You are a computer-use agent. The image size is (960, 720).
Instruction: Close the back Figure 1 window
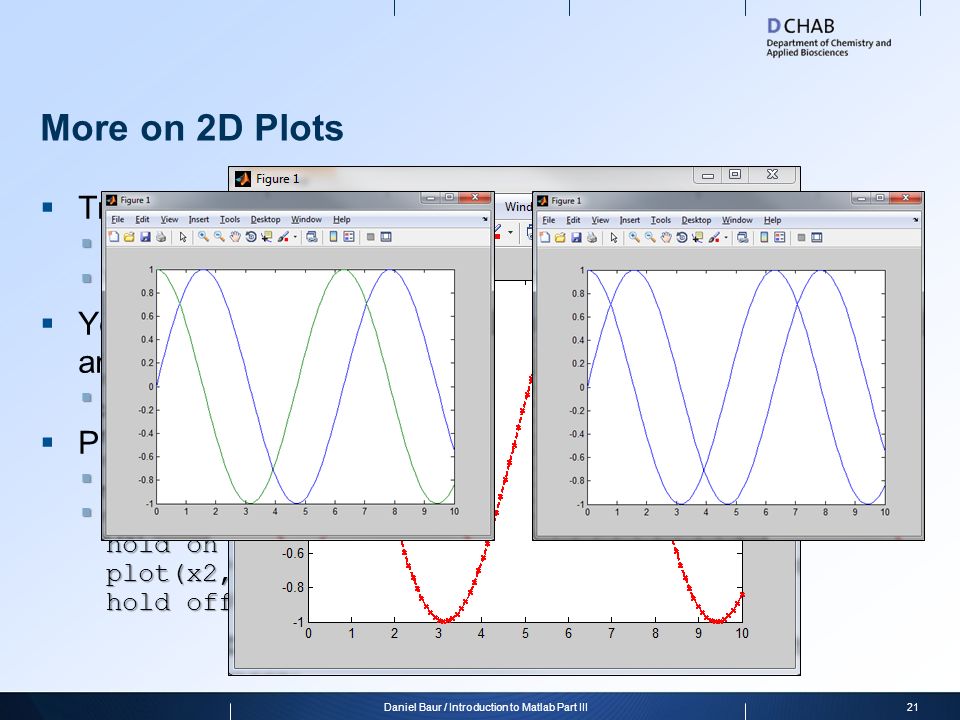[x=772, y=175]
